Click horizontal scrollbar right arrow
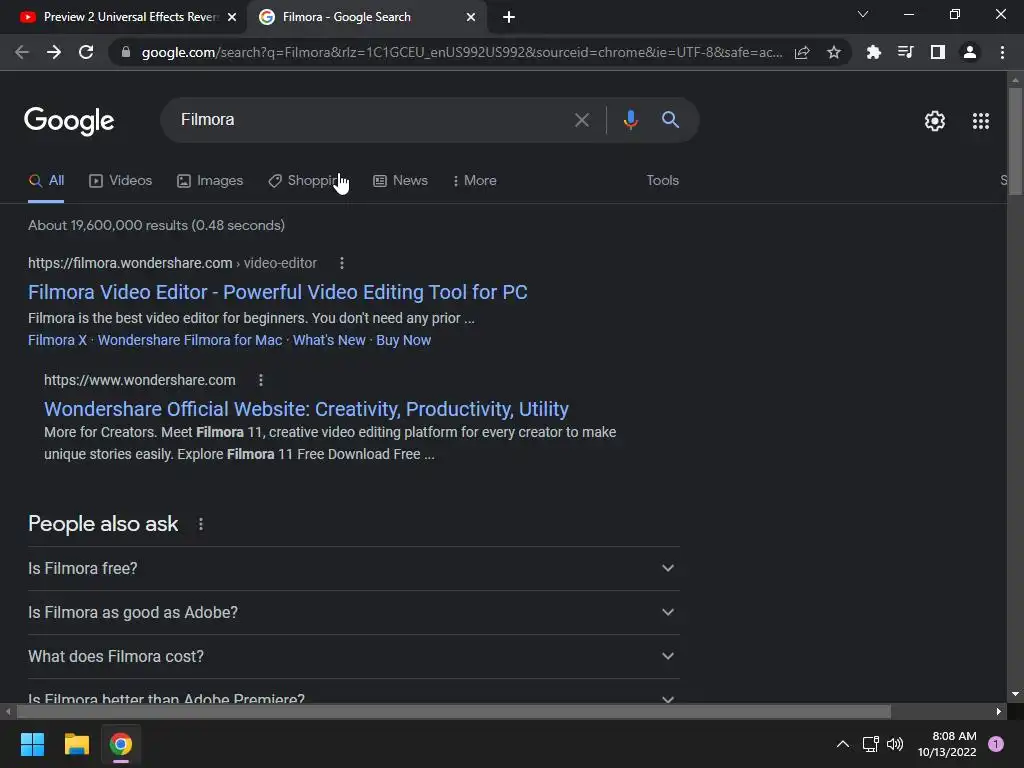 (999, 711)
